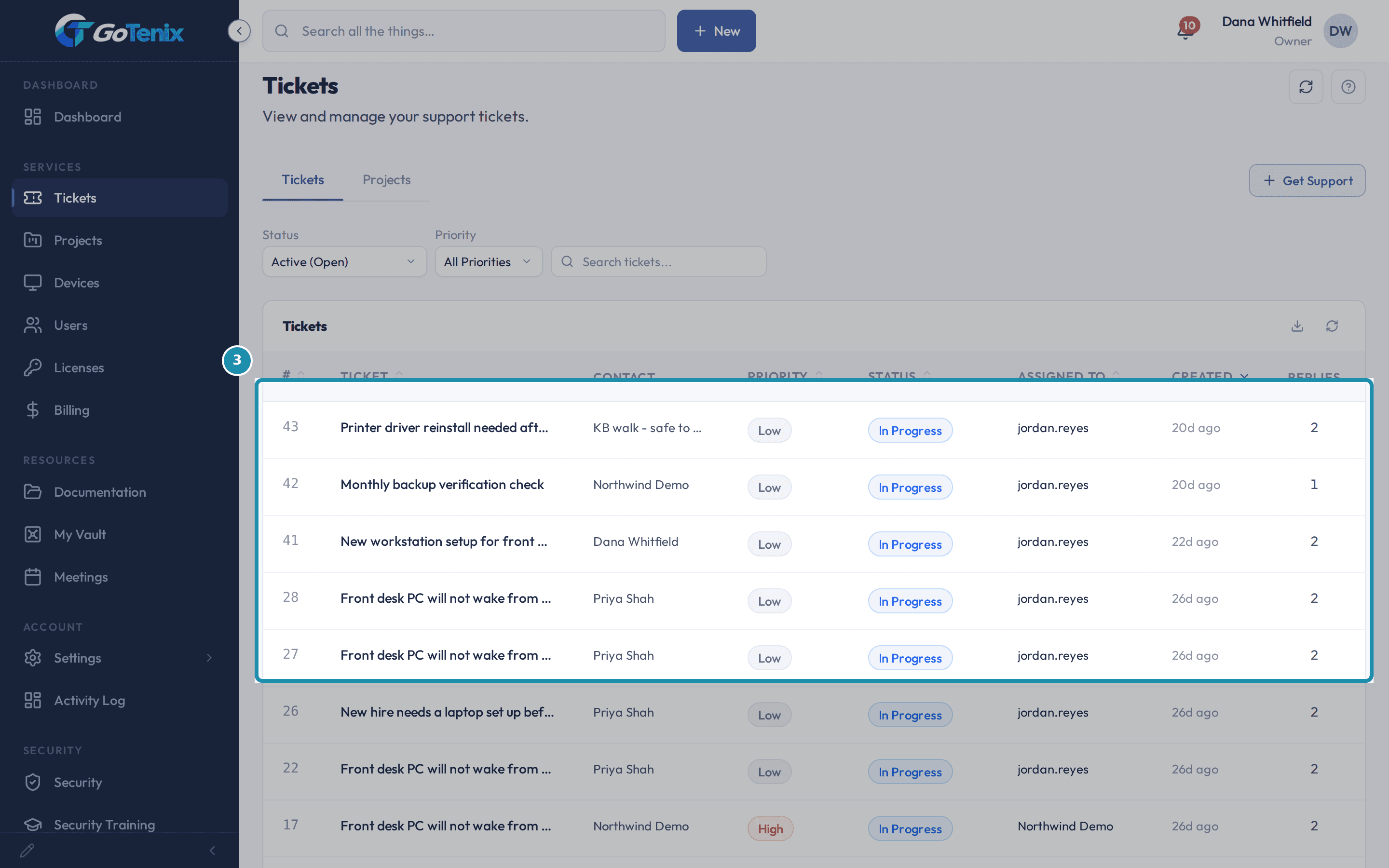Viewport: 1389px width, 868px height.
Task: Collapse the sidebar with the round chevron button
Action: point(239,30)
